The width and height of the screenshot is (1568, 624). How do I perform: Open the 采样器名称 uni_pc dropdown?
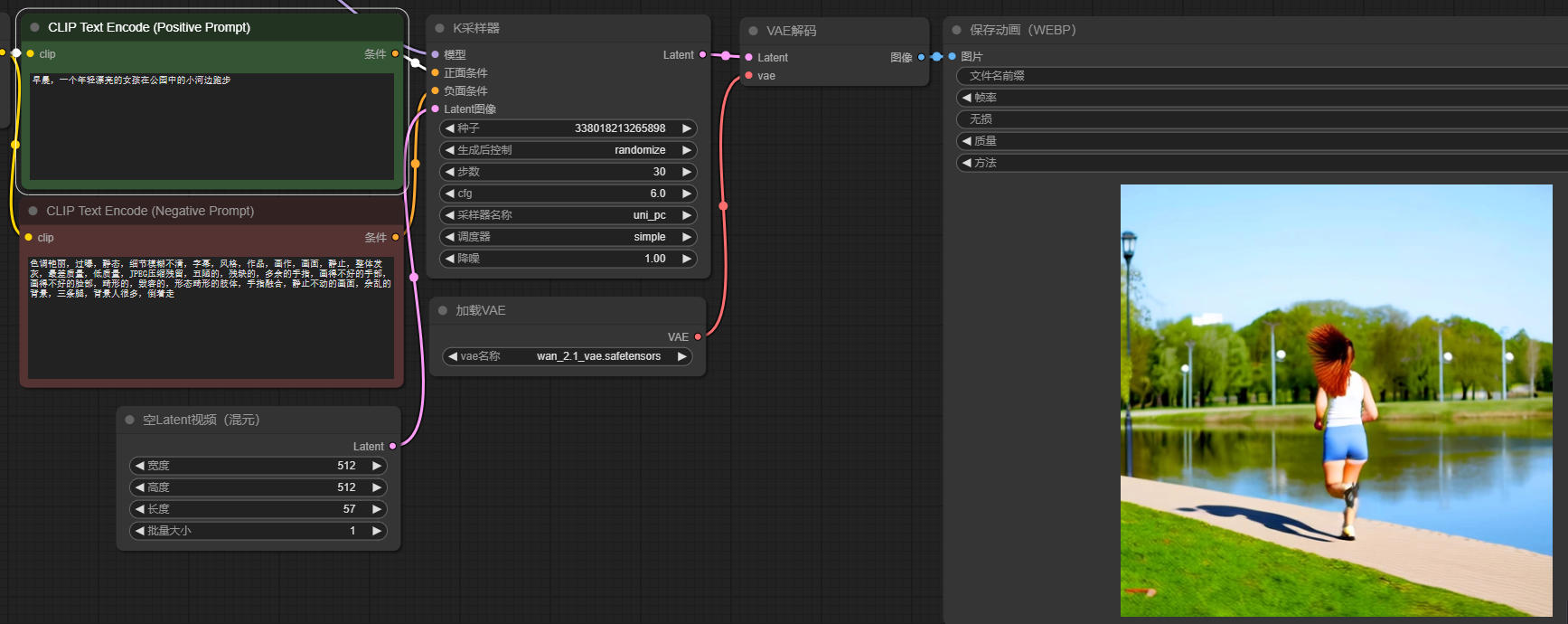tap(568, 215)
